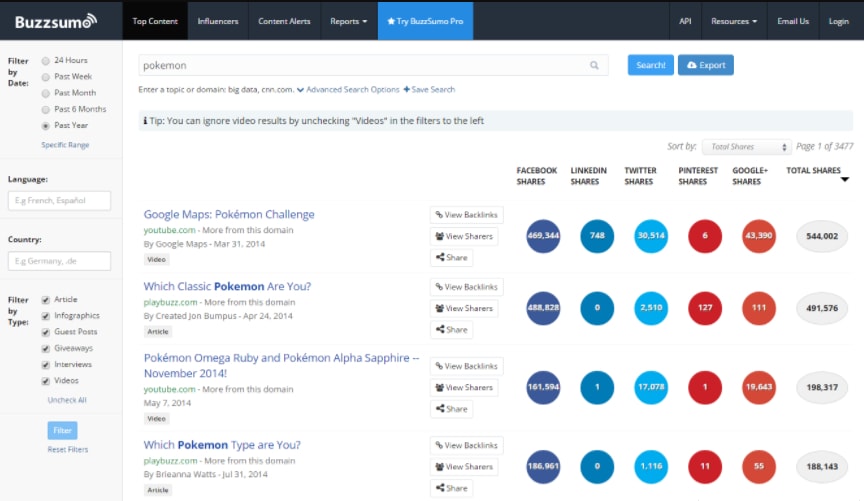Click Facebook shares circle showing 186,961
Screen dimensions: 864x501
point(543,466)
